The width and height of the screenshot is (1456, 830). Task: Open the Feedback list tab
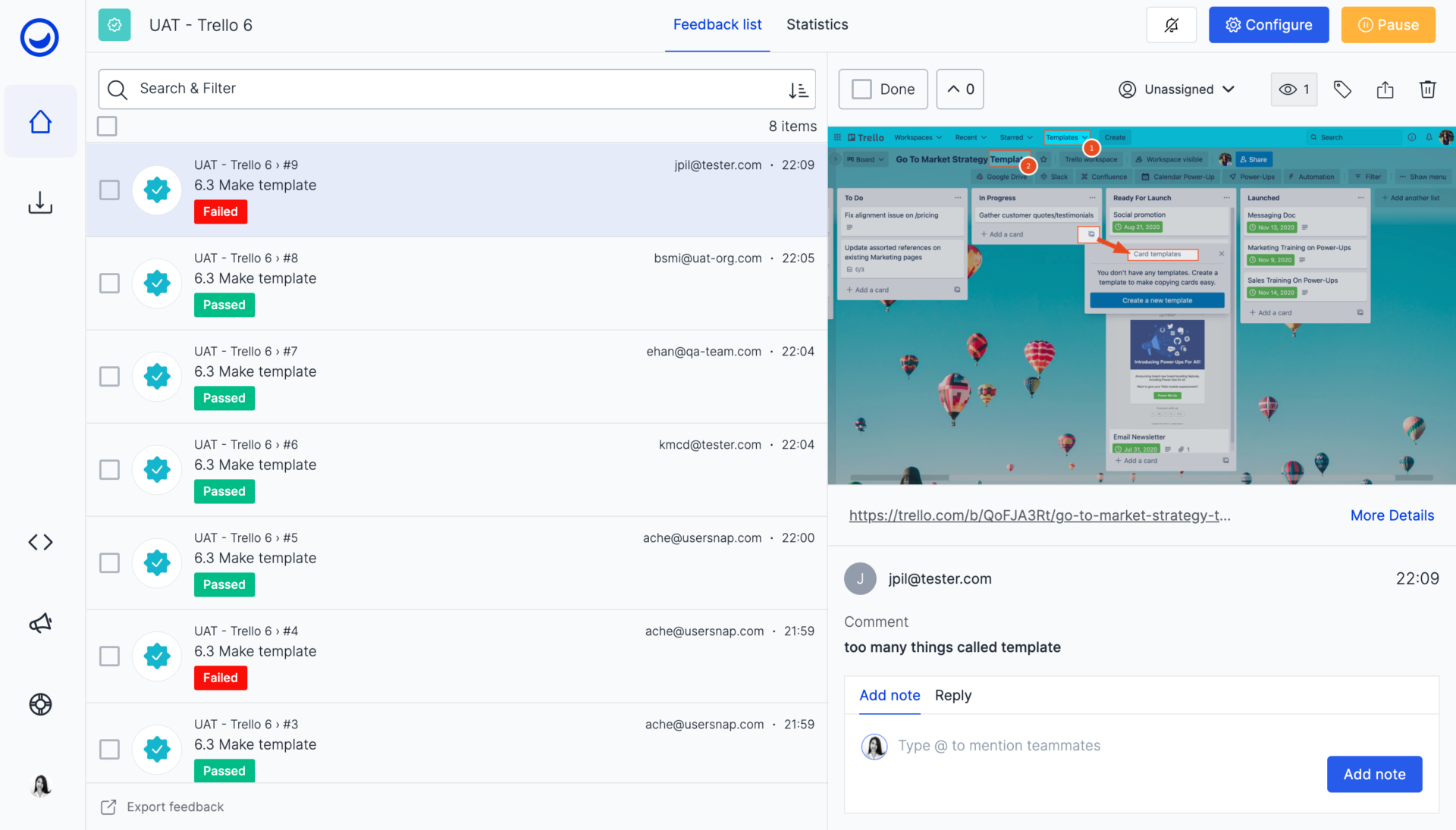[717, 24]
